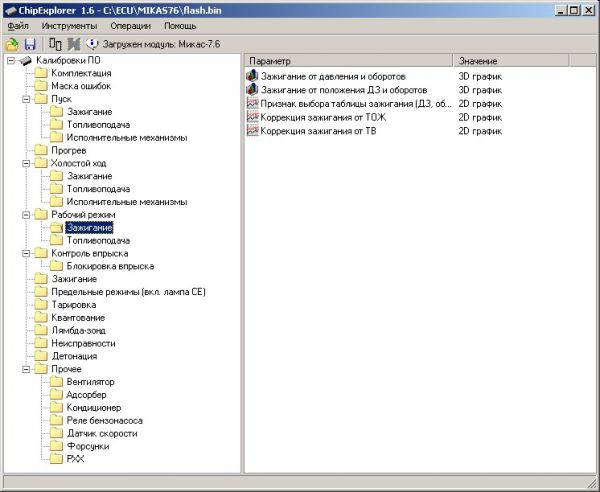Click 3D chart icon for Зажигание от давления и оборотов
The image size is (600, 492).
[x=253, y=76]
